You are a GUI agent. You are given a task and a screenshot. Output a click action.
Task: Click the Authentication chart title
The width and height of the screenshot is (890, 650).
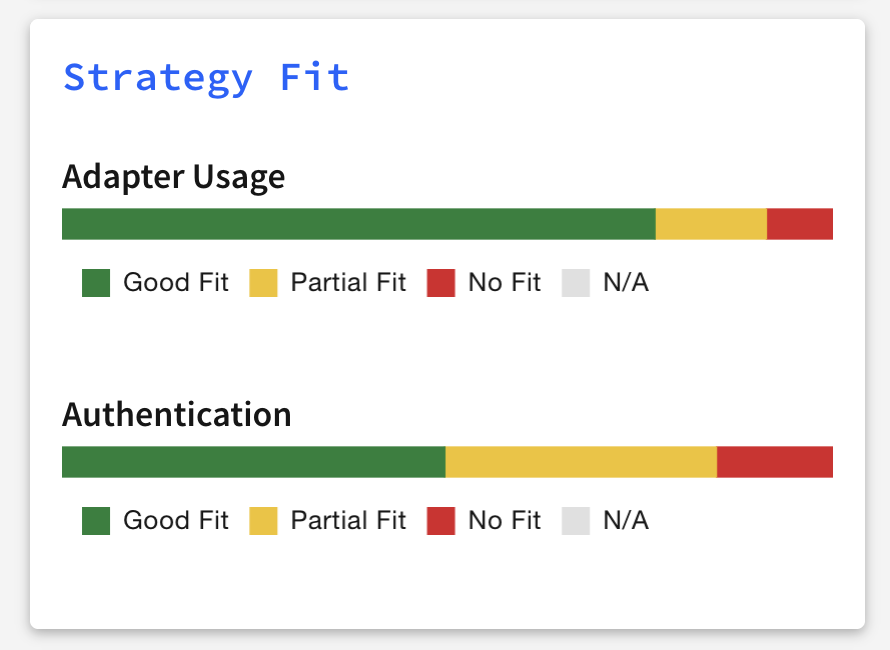point(177,414)
